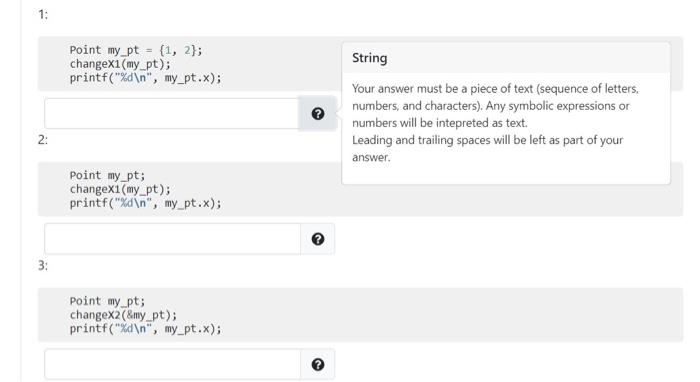This screenshot has width=700, height=382.
Task: Click "Point my_pt;" in the third code block
Action: click(x=107, y=301)
